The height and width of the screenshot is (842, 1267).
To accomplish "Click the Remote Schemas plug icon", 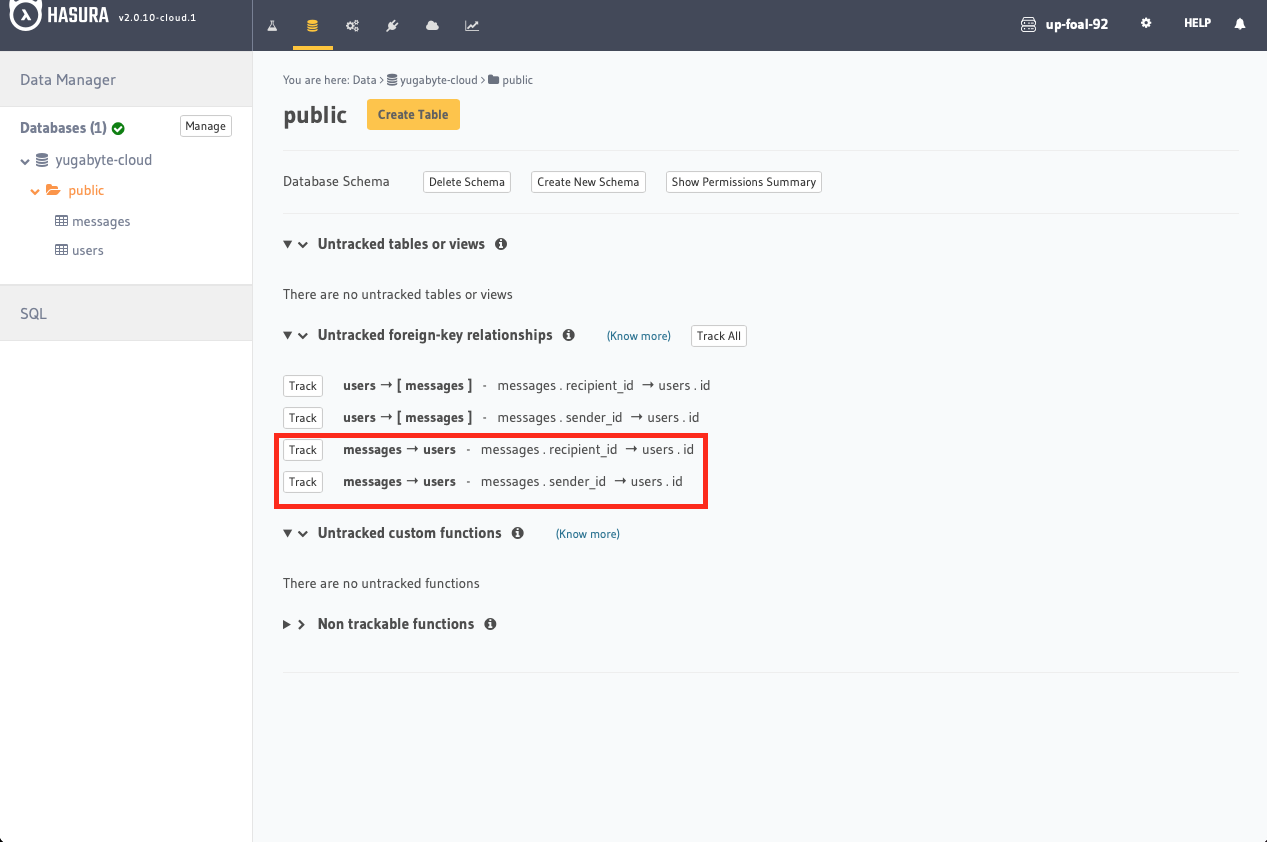I will [x=392, y=25].
